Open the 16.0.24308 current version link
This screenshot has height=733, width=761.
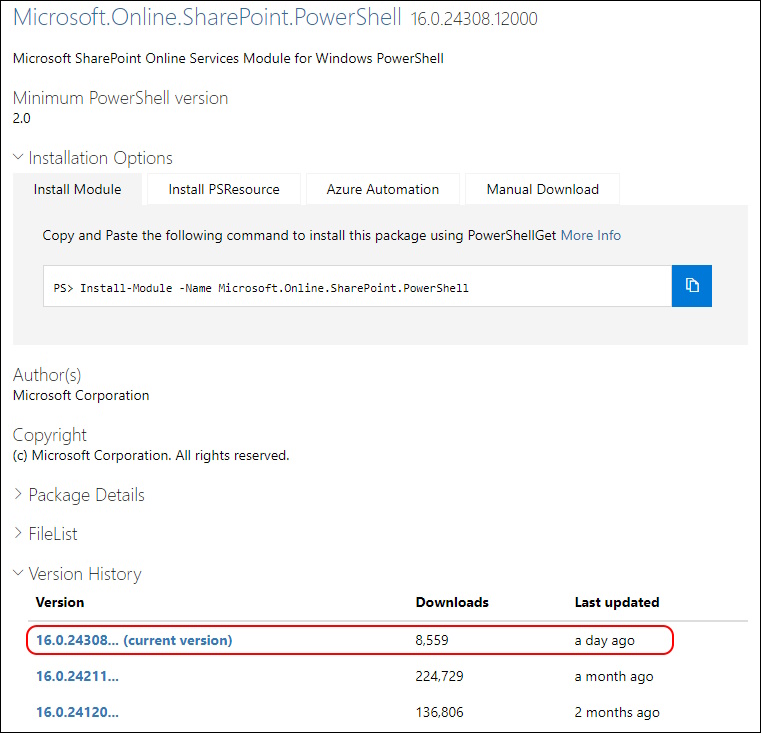tap(134, 640)
